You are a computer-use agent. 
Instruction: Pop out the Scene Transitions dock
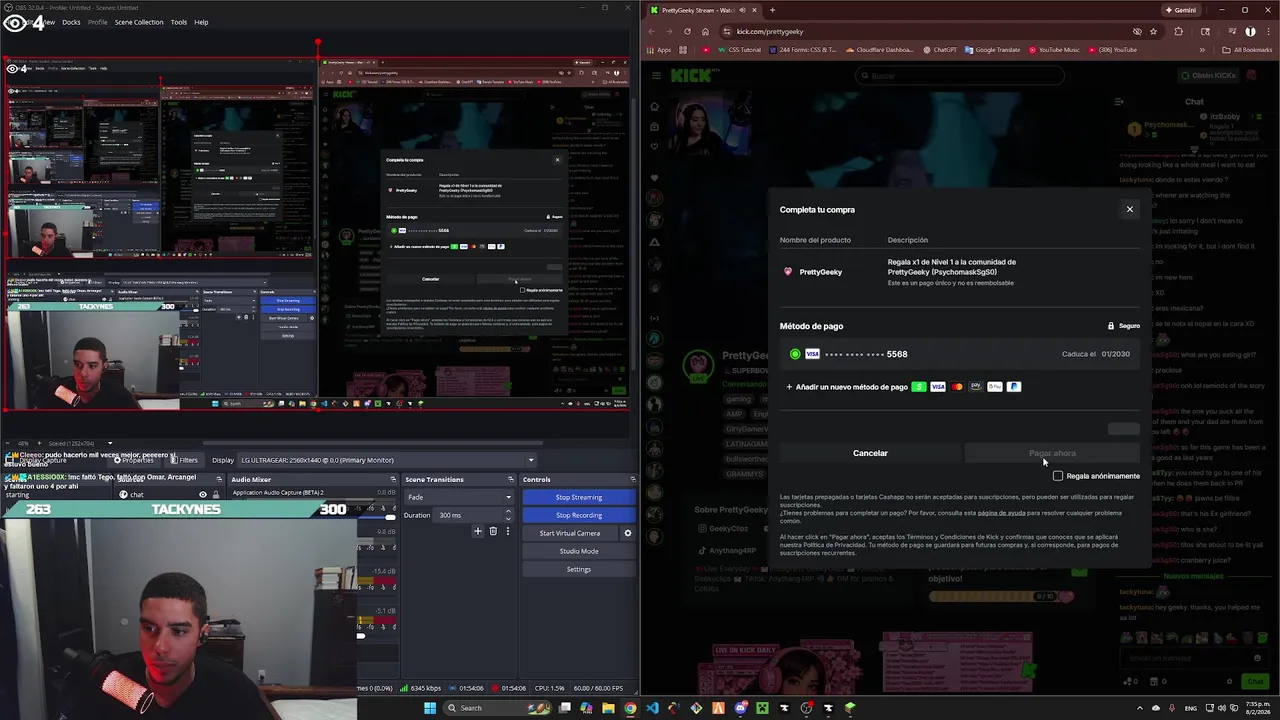coord(510,479)
